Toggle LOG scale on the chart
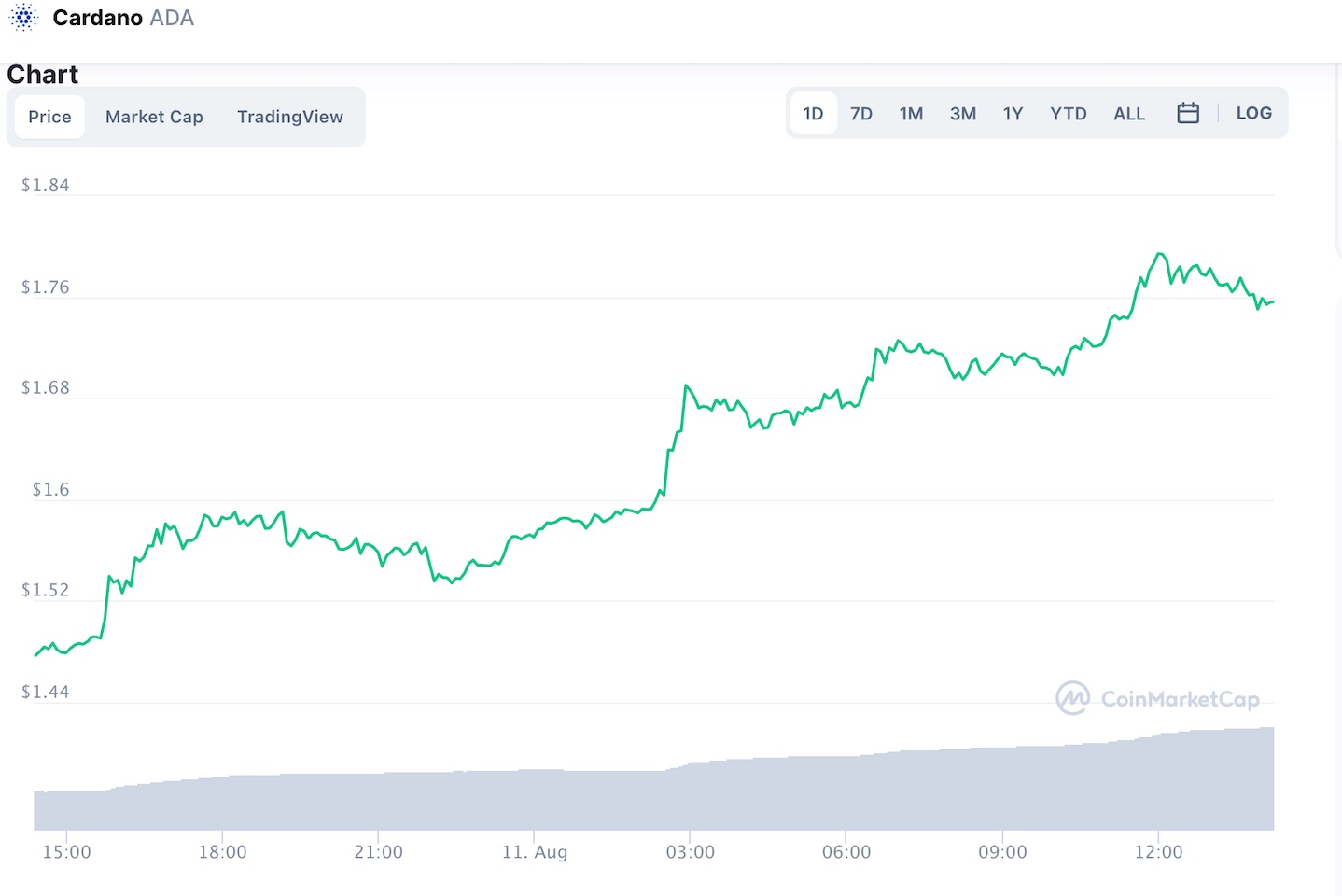The image size is (1342, 896). [1253, 113]
